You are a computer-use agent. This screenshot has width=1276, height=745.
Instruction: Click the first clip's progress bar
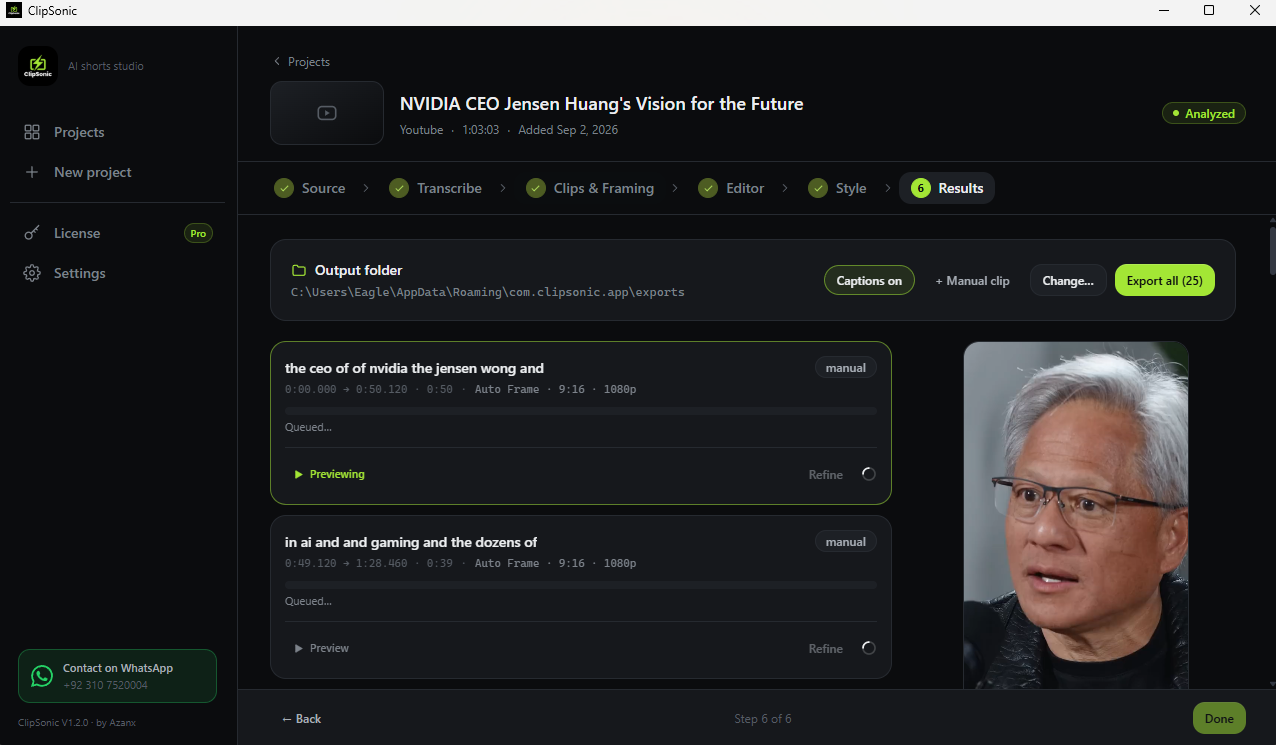[581, 410]
